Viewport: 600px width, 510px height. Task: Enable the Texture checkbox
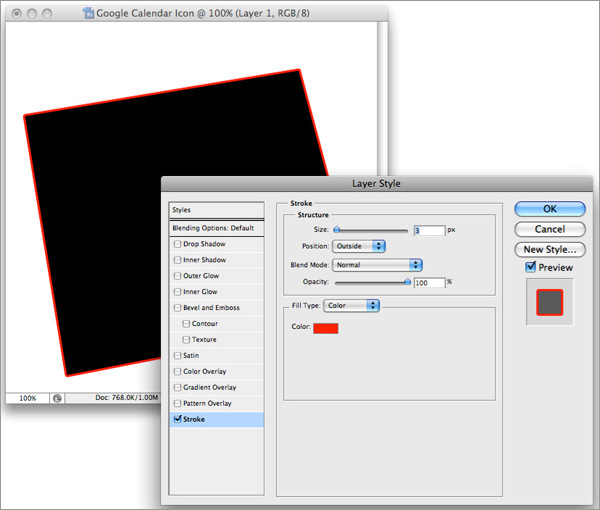(186, 340)
